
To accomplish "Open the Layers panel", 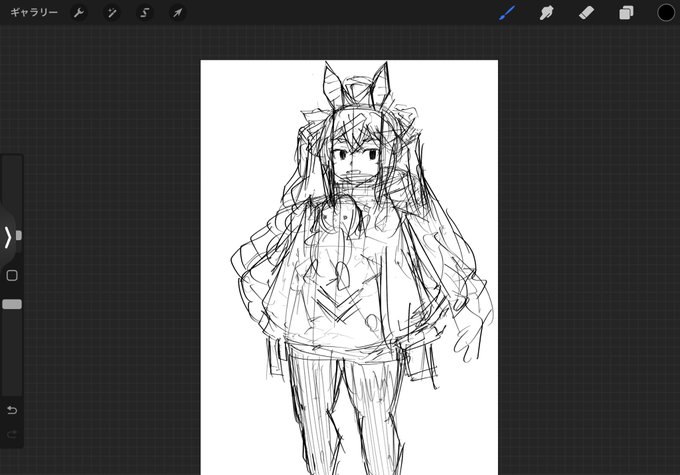I will tap(626, 13).
